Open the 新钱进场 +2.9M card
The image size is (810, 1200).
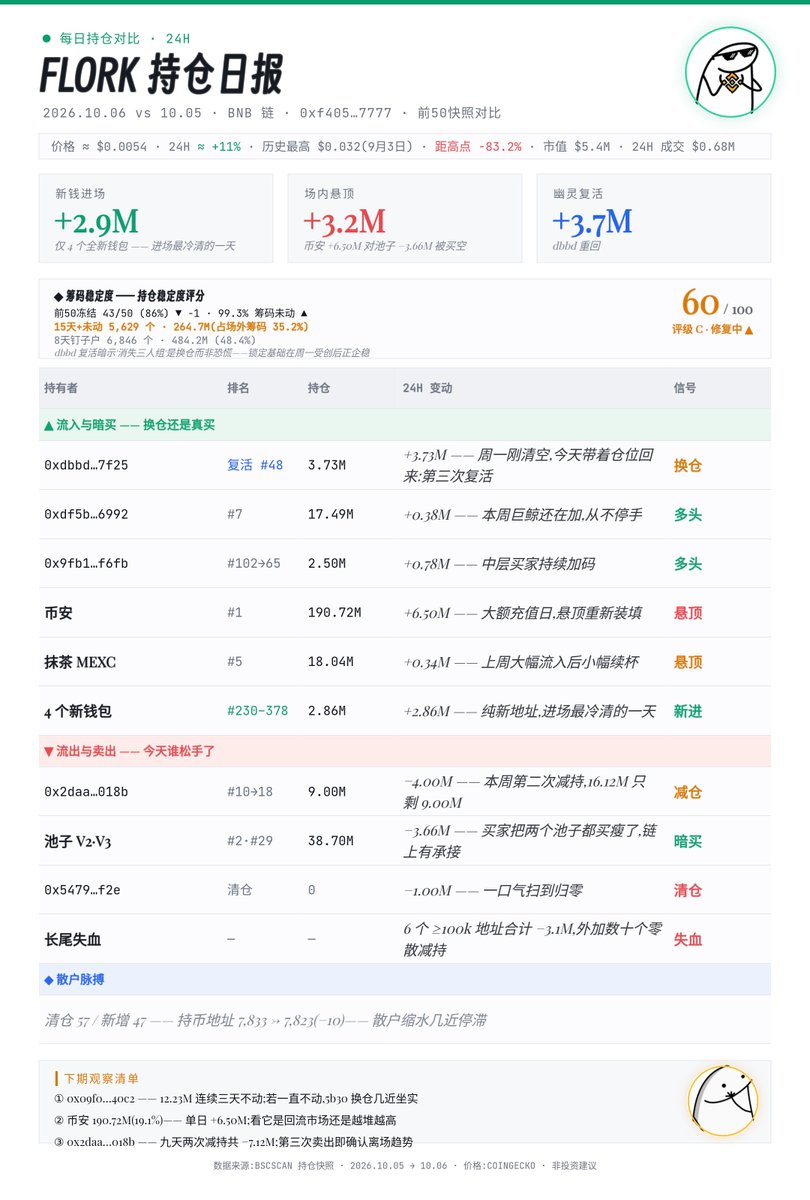pyautogui.click(x=156, y=218)
